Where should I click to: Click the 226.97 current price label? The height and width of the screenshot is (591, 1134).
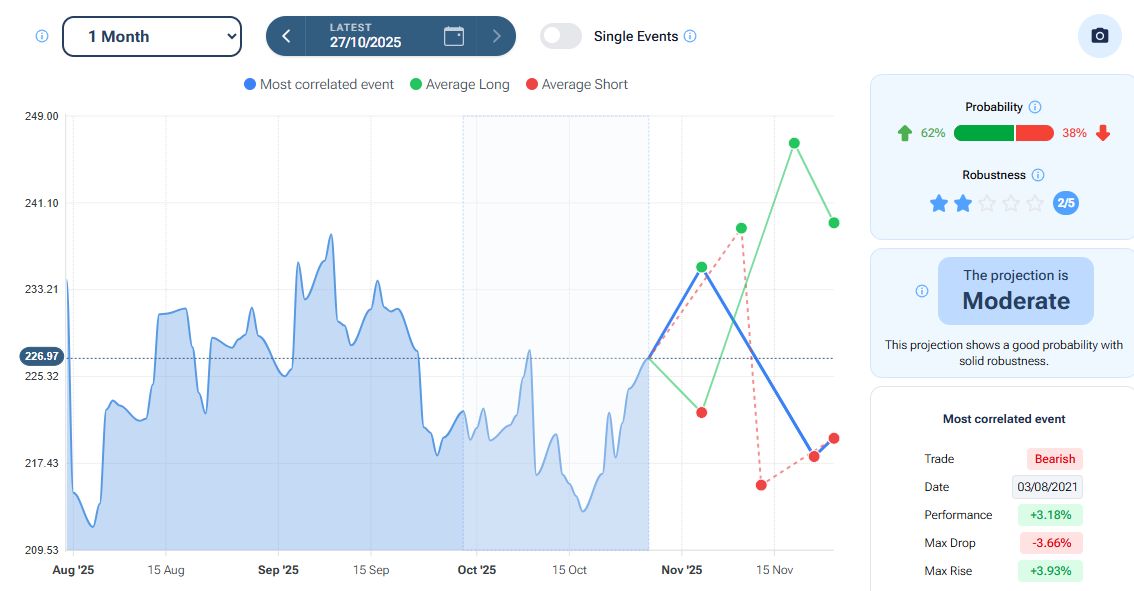40,356
